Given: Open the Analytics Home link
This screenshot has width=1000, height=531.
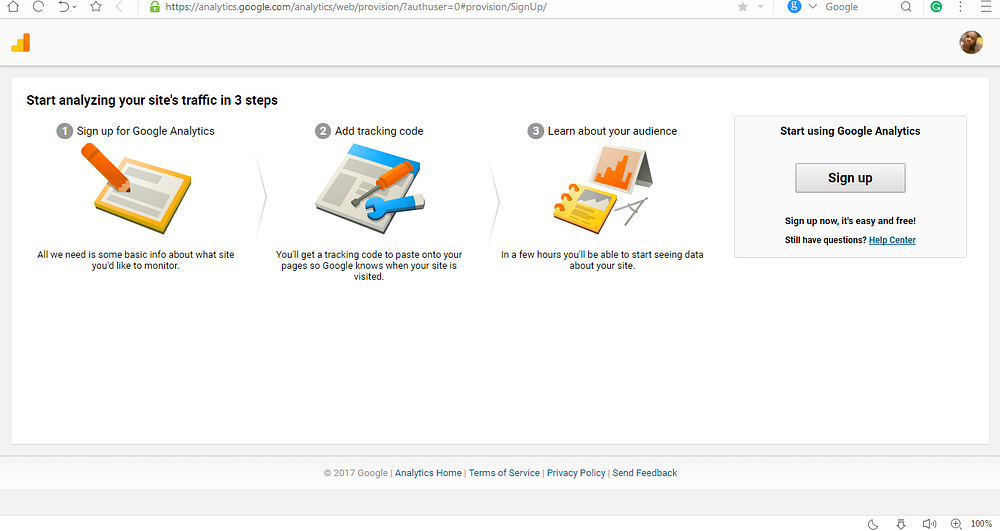Looking at the screenshot, I should click(428, 473).
